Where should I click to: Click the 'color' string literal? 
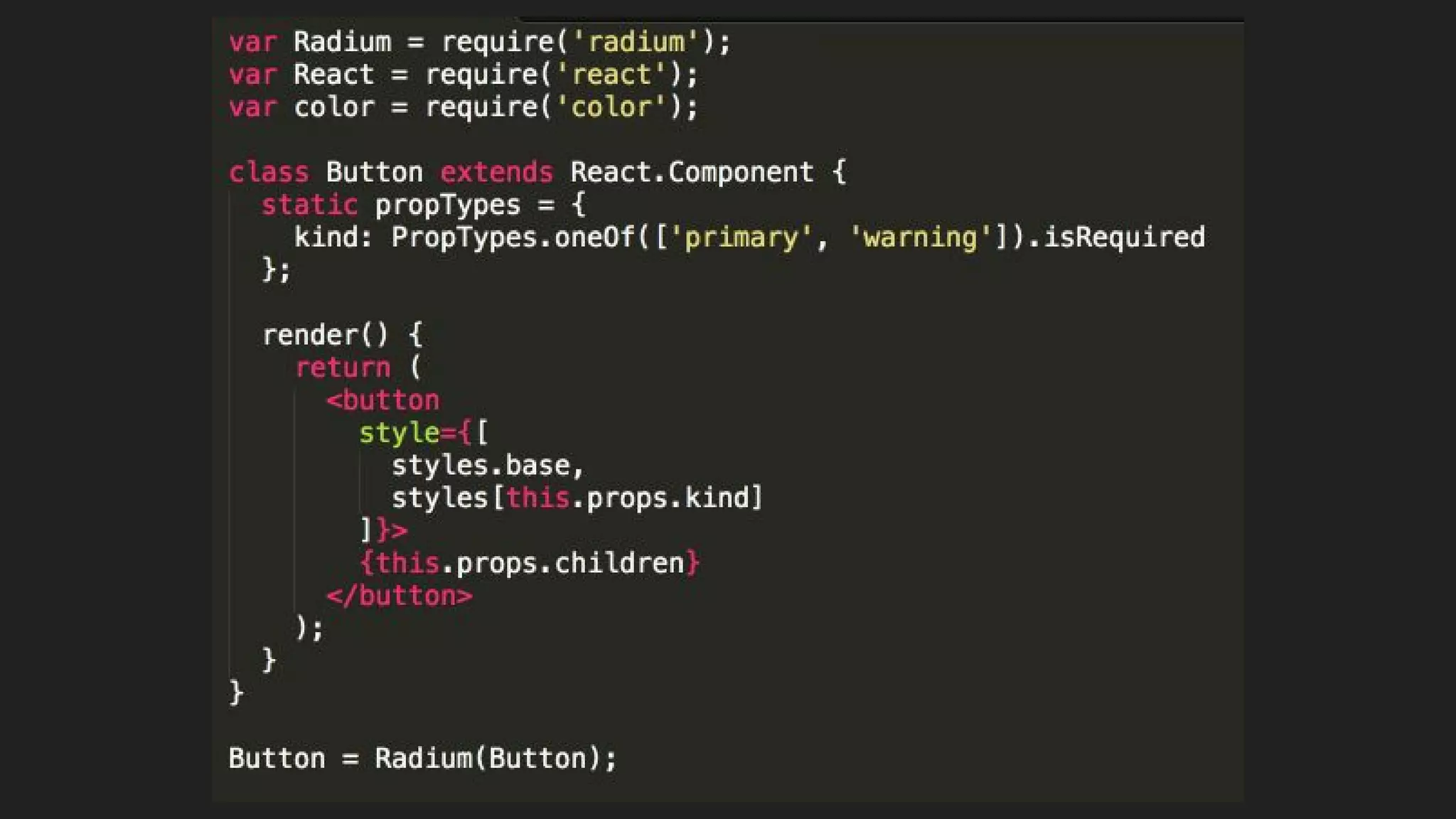click(611, 107)
